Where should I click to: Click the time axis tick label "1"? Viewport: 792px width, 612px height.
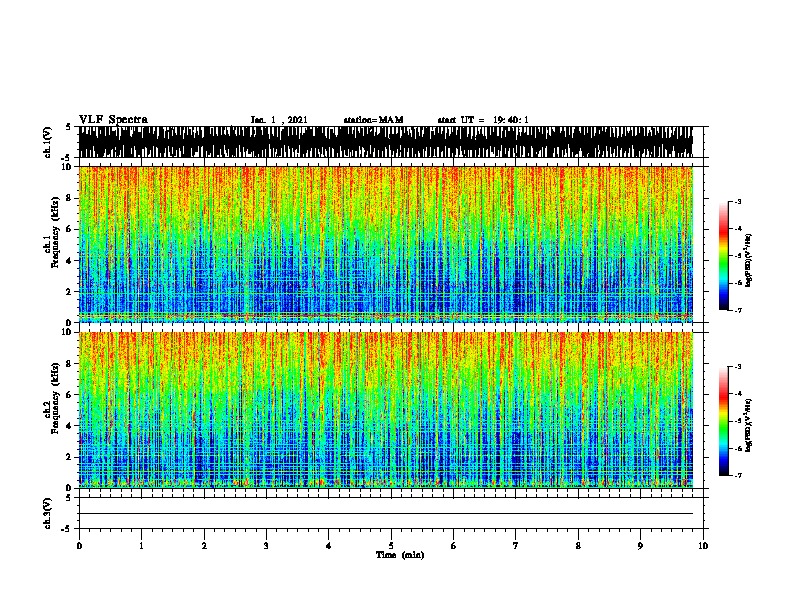pyautogui.click(x=141, y=546)
